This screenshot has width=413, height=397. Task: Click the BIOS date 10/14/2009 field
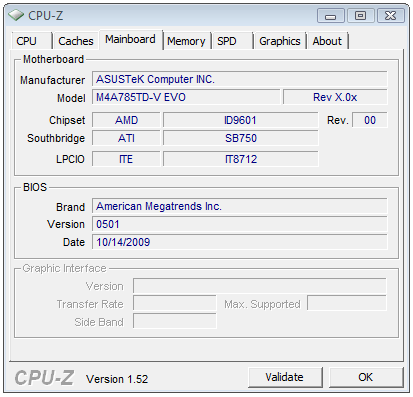(240, 242)
